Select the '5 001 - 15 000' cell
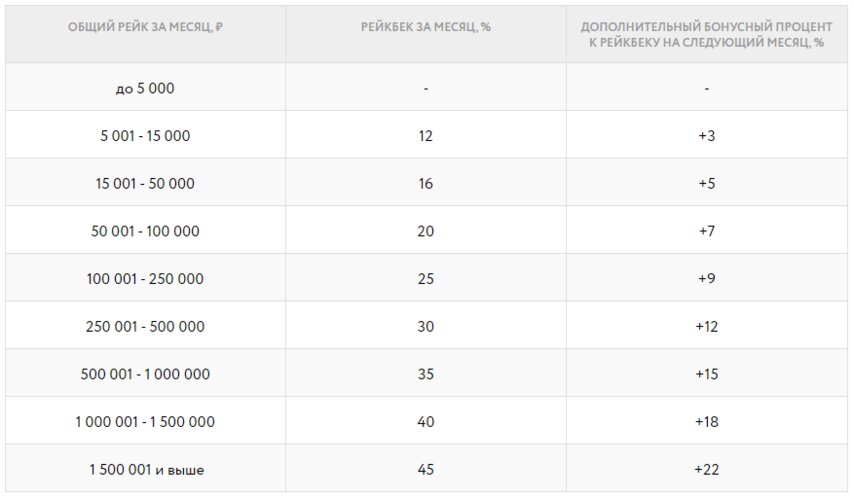 click(145, 136)
